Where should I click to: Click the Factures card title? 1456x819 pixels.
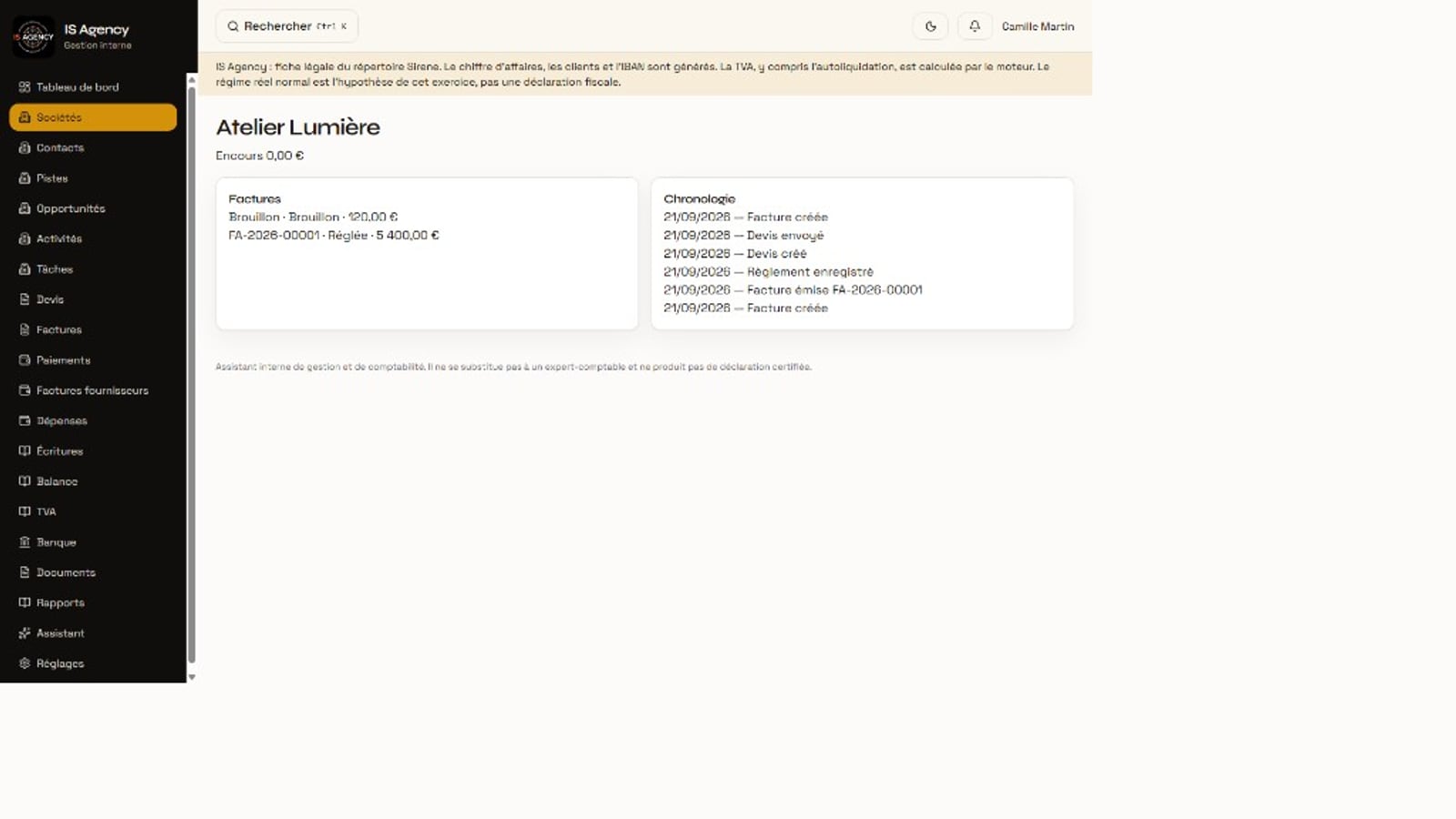(x=255, y=198)
